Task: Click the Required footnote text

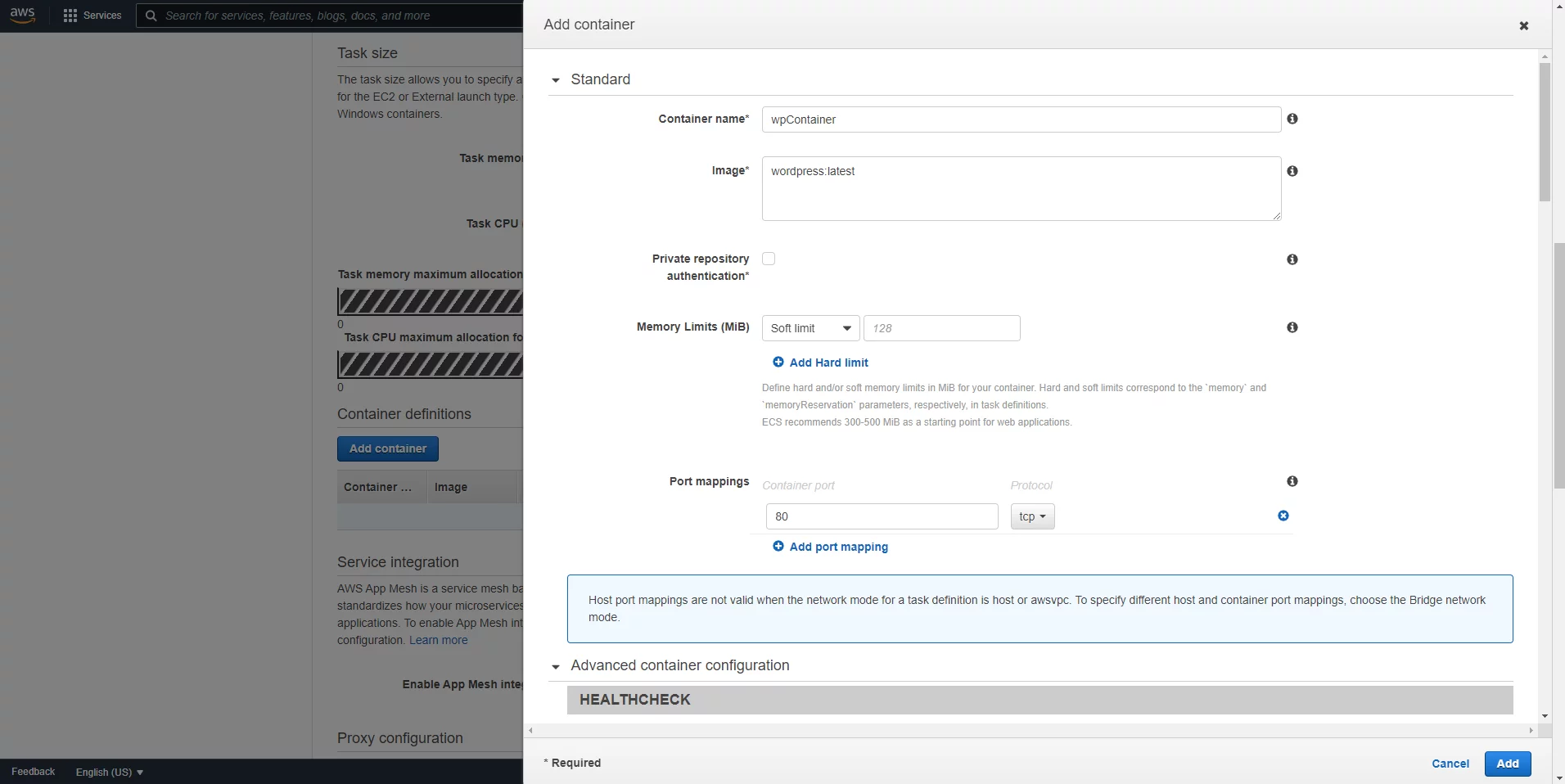Action: [572, 763]
